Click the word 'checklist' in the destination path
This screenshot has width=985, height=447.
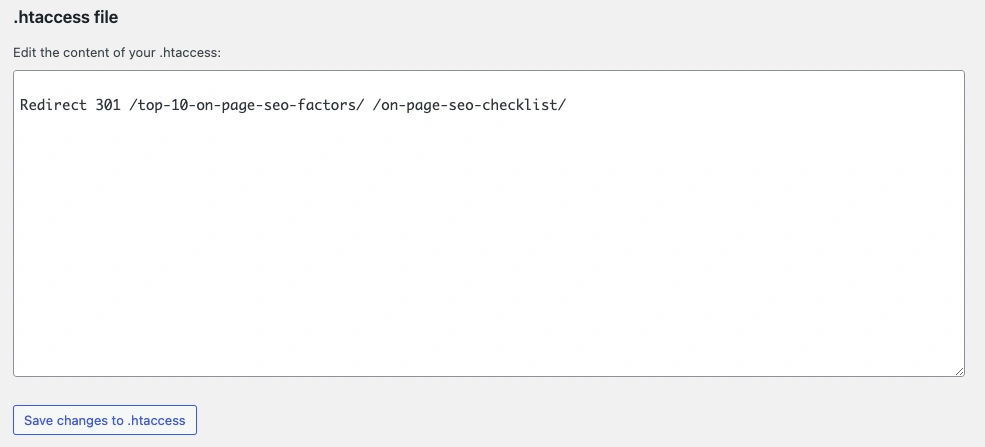pyautogui.click(x=524, y=105)
